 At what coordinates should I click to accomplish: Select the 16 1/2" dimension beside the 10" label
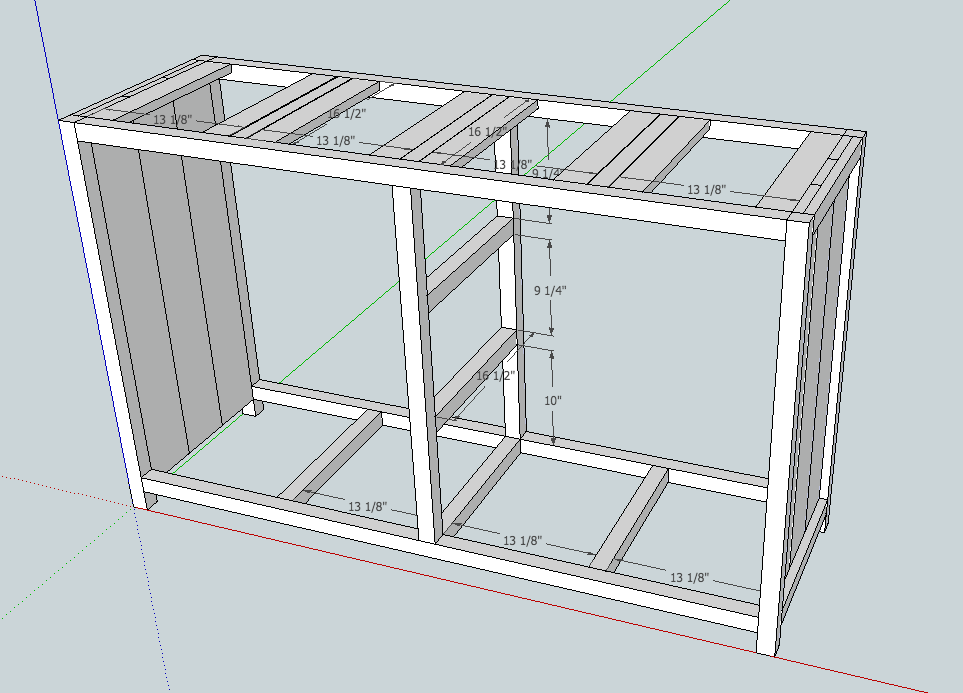click(496, 375)
